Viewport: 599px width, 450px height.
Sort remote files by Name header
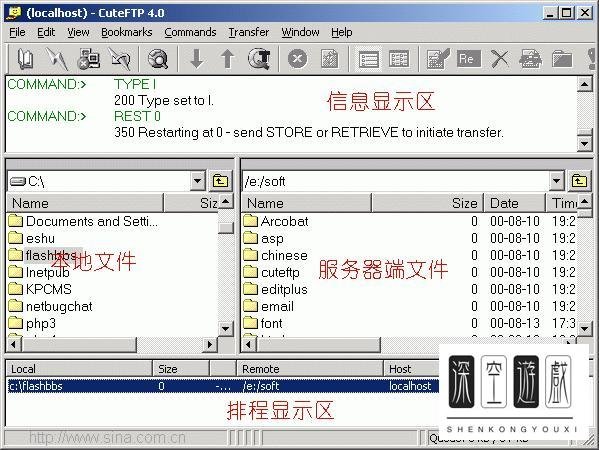coord(306,203)
